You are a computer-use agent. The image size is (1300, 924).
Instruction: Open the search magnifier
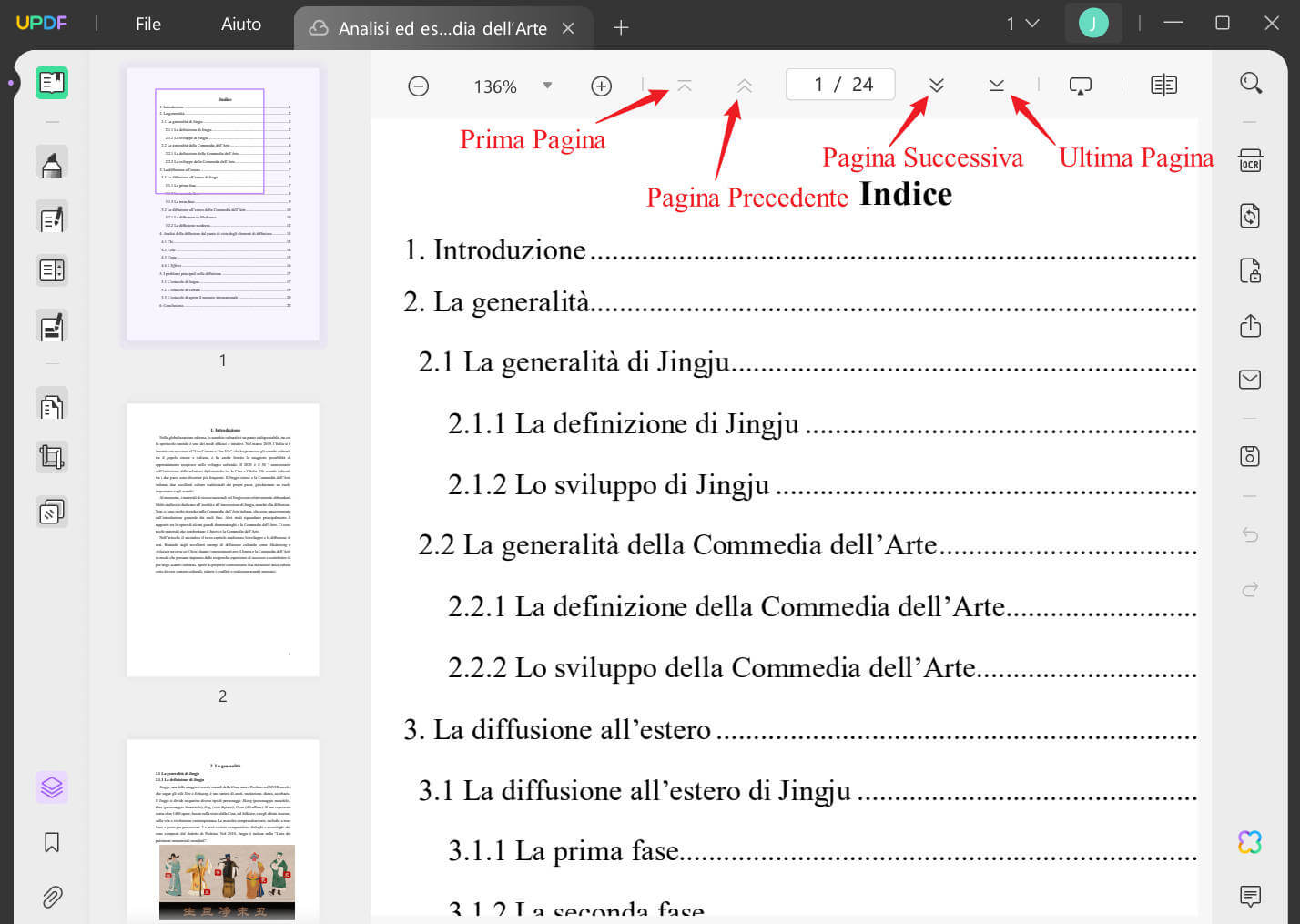pos(1251,83)
